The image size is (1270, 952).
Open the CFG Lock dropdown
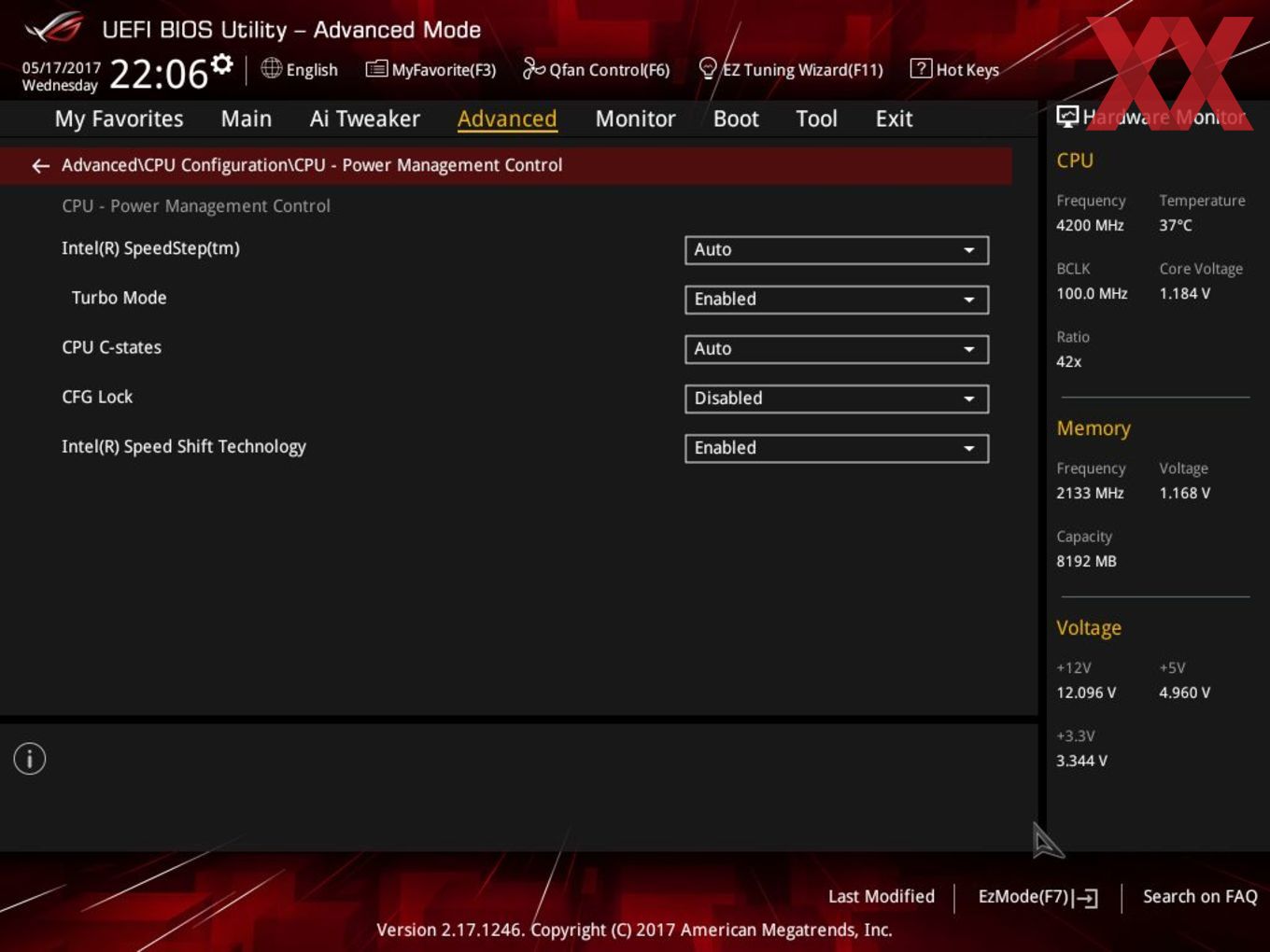(x=837, y=399)
